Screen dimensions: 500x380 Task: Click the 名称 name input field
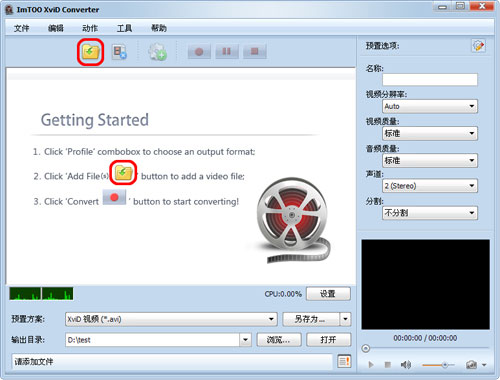coord(430,79)
